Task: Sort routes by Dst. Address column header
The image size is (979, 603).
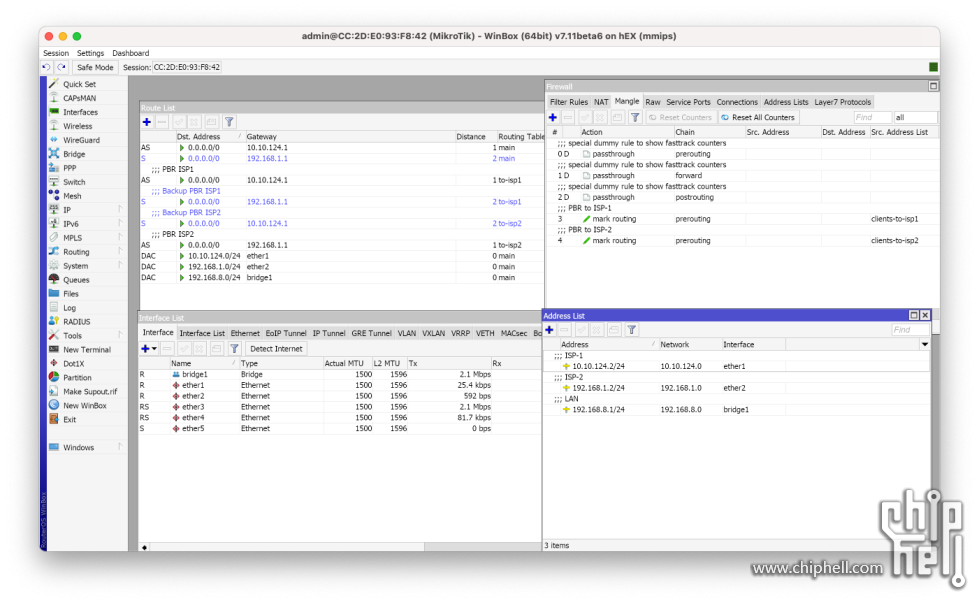Action: point(208,137)
